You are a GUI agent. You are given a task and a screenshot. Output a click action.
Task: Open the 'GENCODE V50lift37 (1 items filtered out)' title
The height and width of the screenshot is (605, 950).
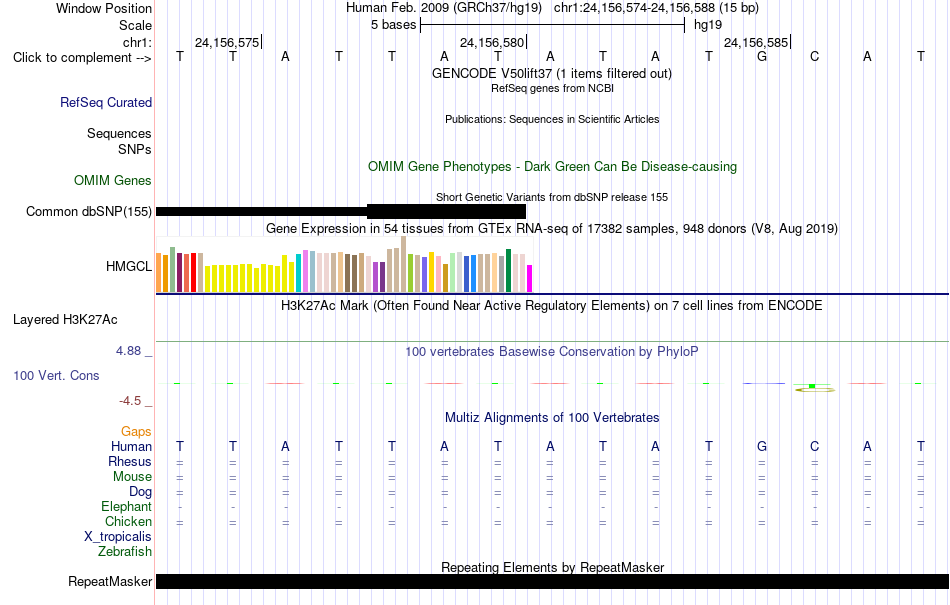pyautogui.click(x=552, y=73)
